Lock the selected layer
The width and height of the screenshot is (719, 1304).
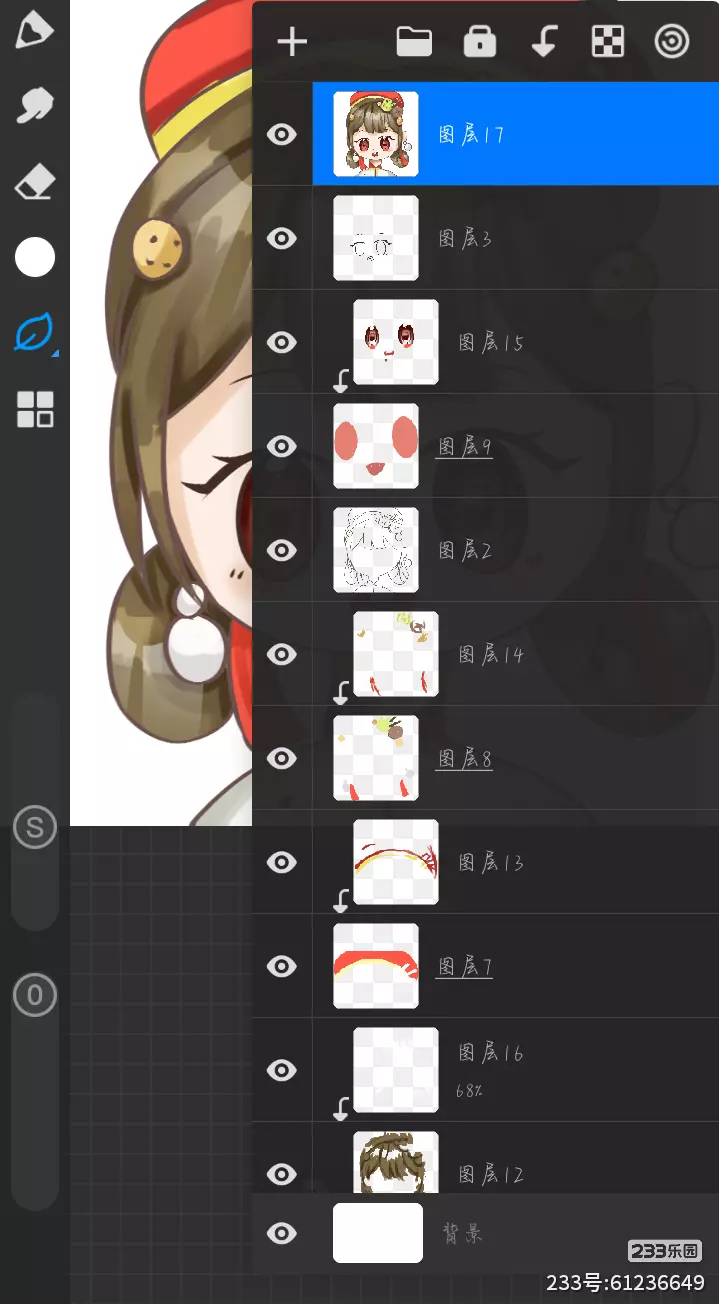pos(480,42)
